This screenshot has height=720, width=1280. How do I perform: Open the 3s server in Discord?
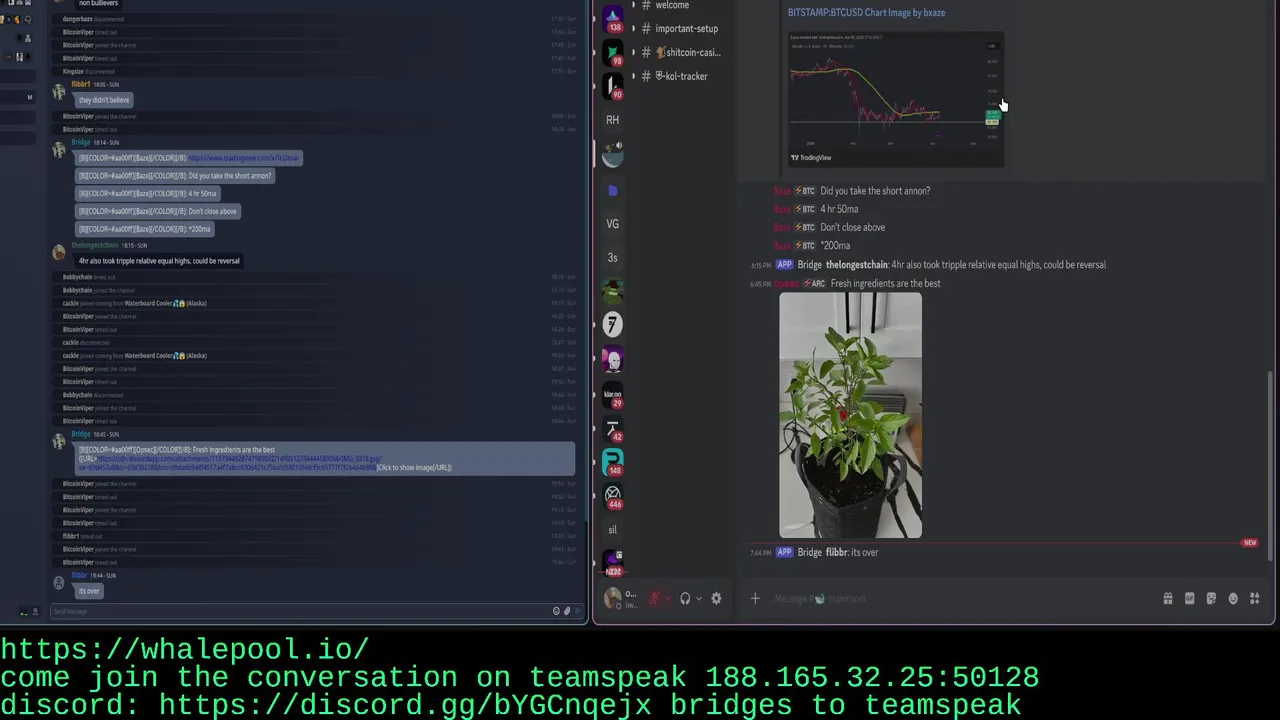click(612, 258)
